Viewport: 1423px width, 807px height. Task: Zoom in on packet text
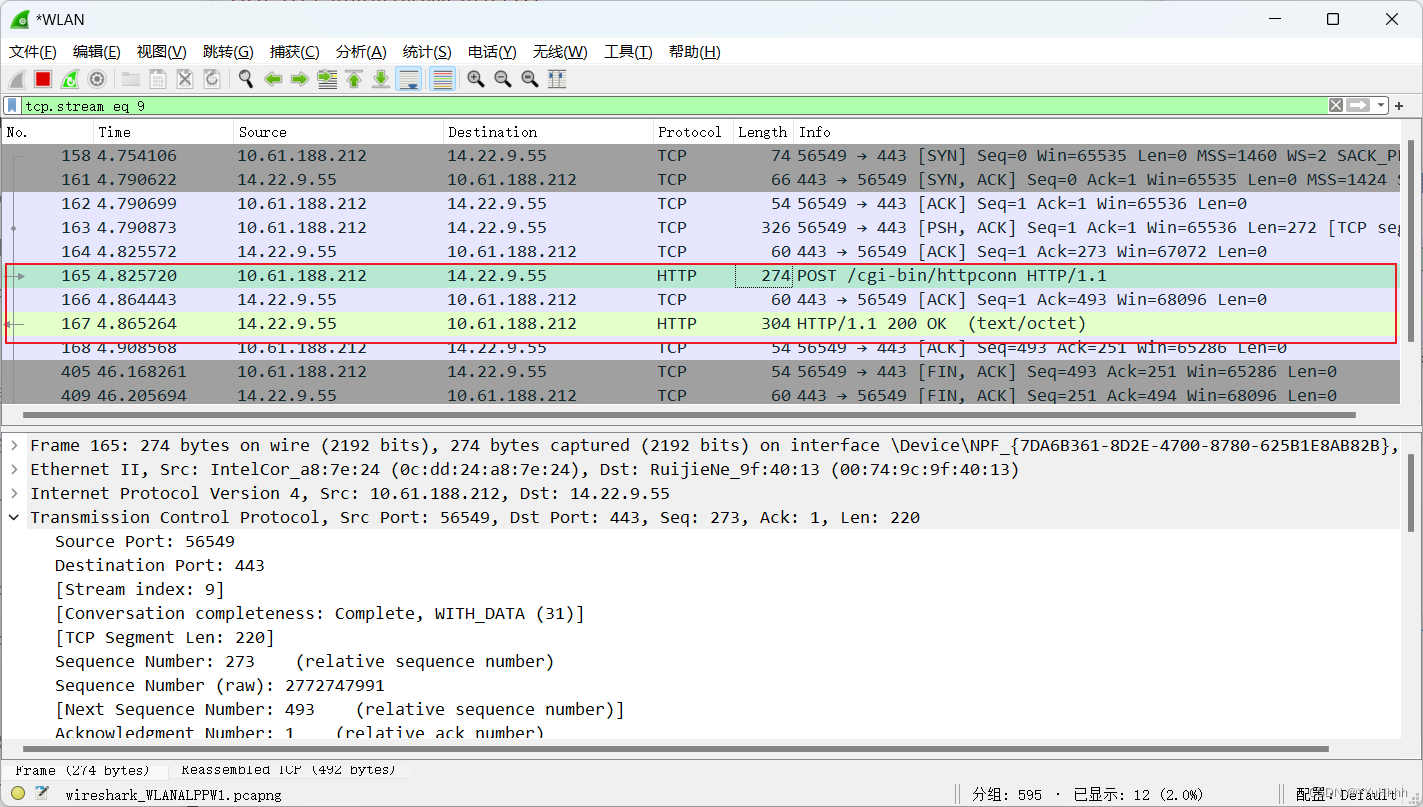coord(476,79)
